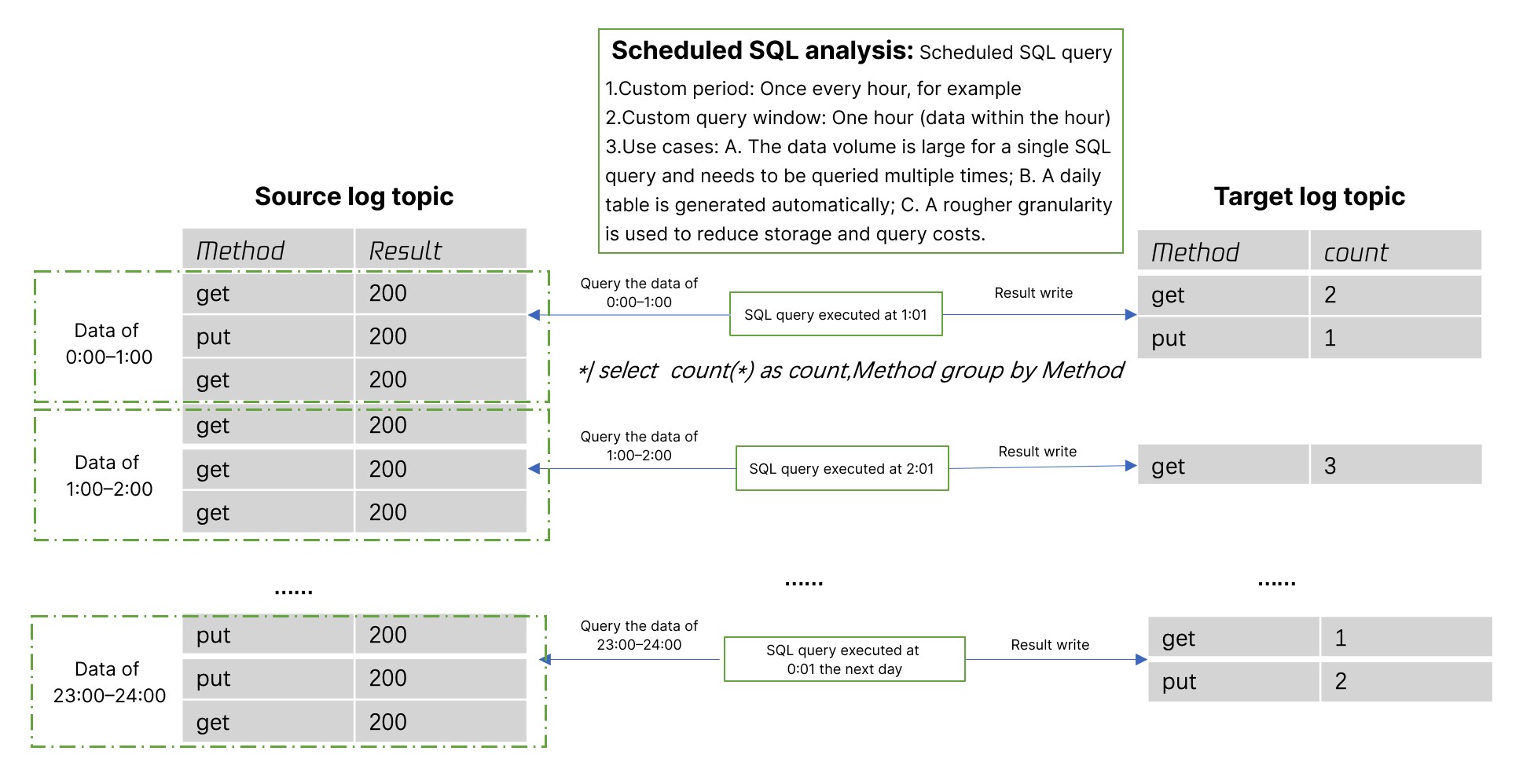Click the 'Method' header in target table

click(x=1195, y=252)
